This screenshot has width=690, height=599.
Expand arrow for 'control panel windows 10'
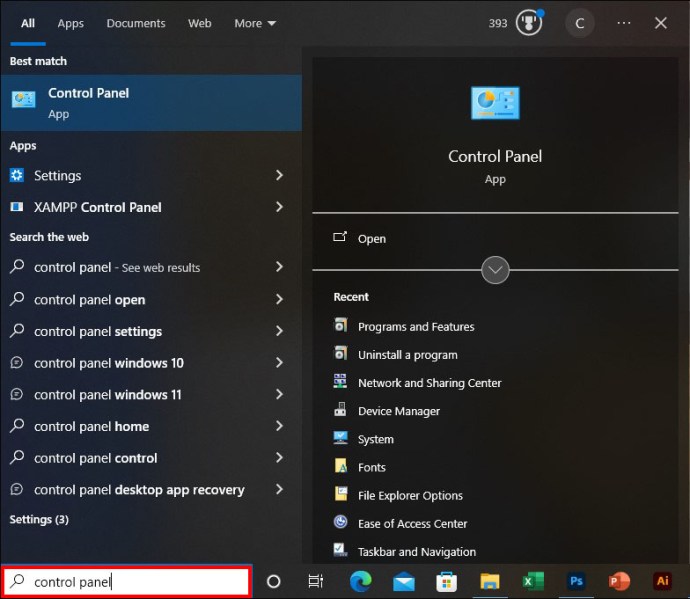tap(279, 363)
